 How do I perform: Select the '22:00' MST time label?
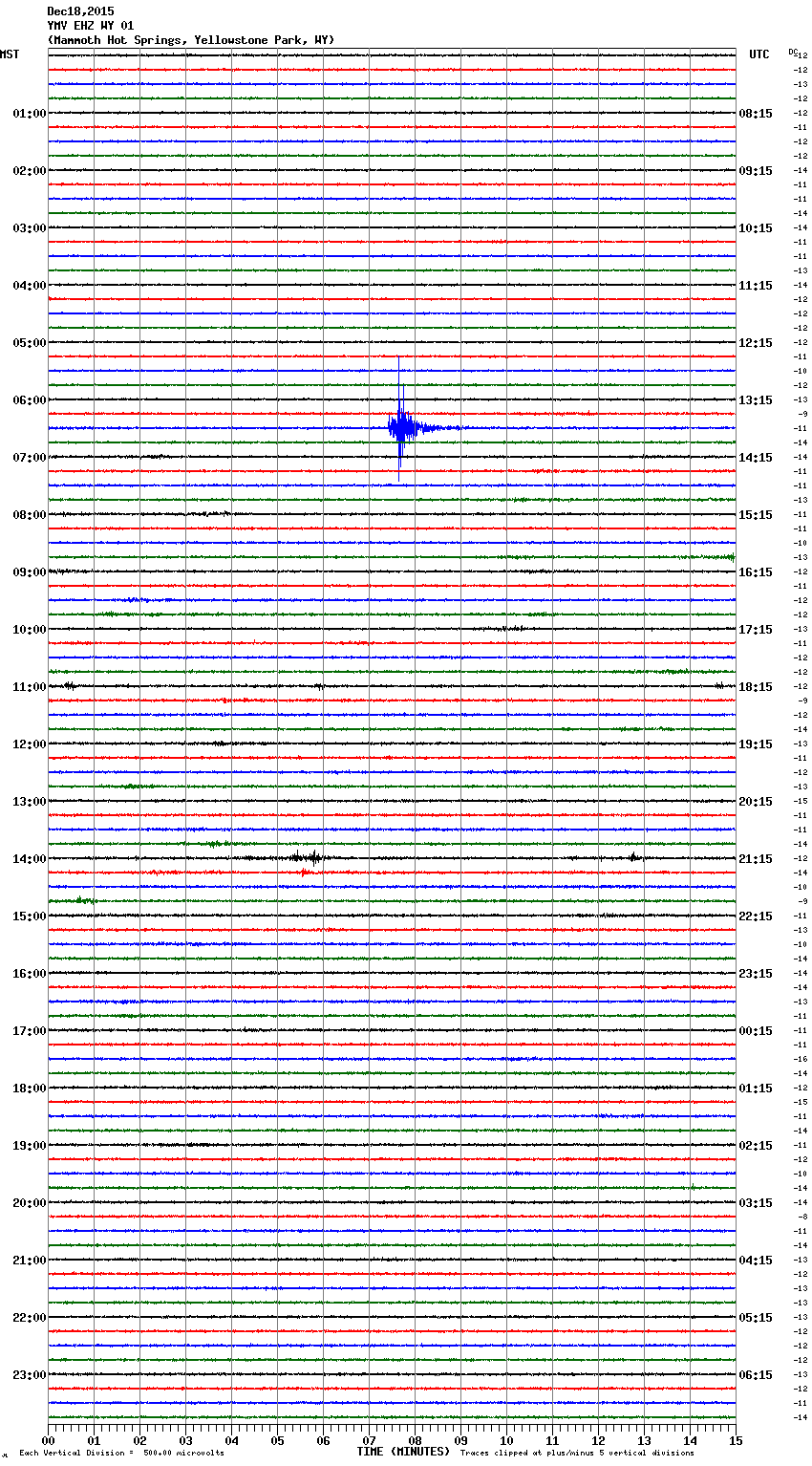pos(30,1318)
